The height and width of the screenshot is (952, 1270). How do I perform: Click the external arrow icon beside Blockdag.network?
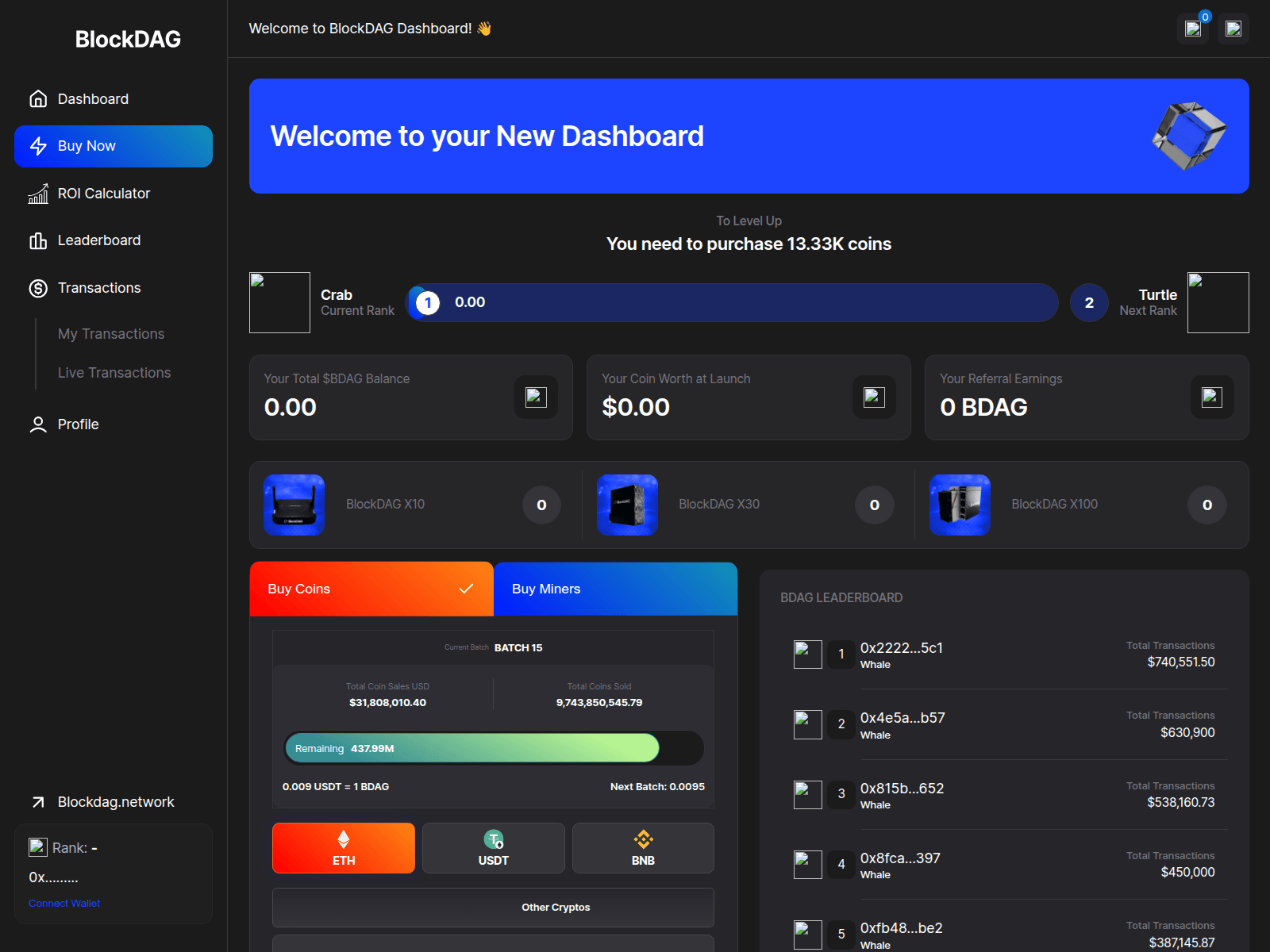coord(38,802)
